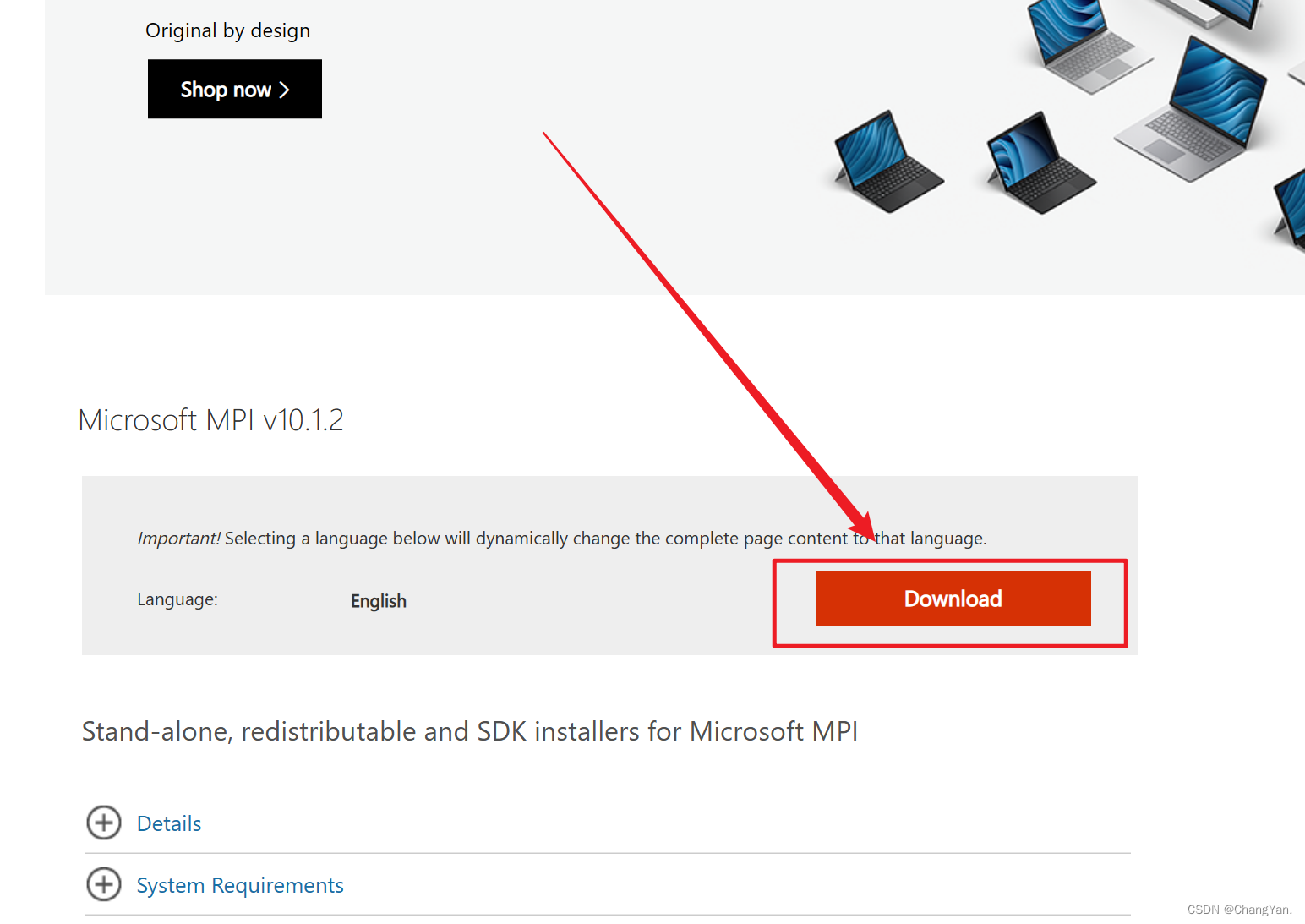Open the Details link
The image size is (1305, 924).
[169, 823]
